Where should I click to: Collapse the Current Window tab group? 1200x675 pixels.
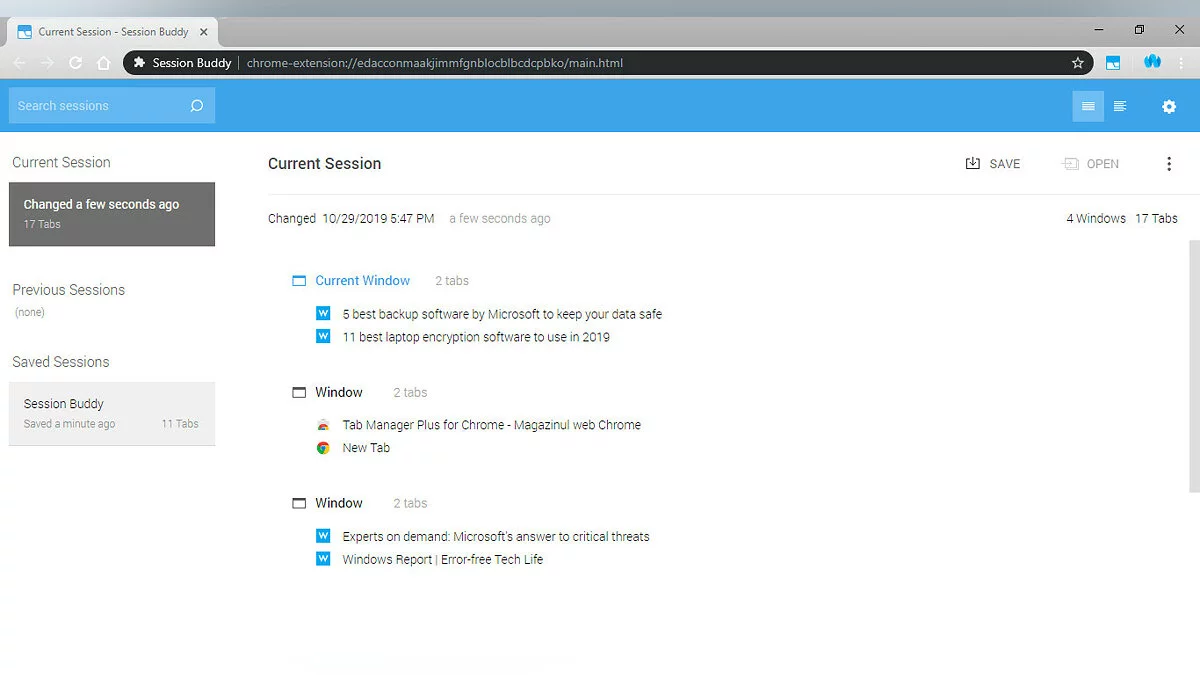tap(362, 281)
